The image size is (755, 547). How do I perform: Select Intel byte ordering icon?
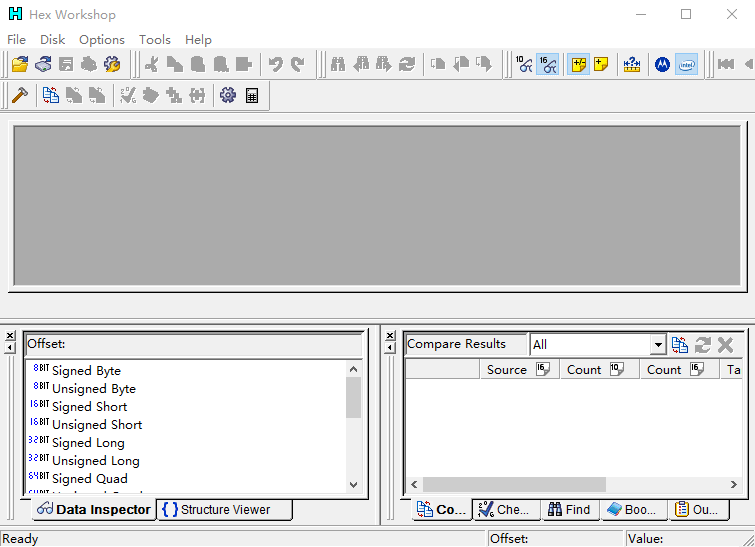[687, 64]
